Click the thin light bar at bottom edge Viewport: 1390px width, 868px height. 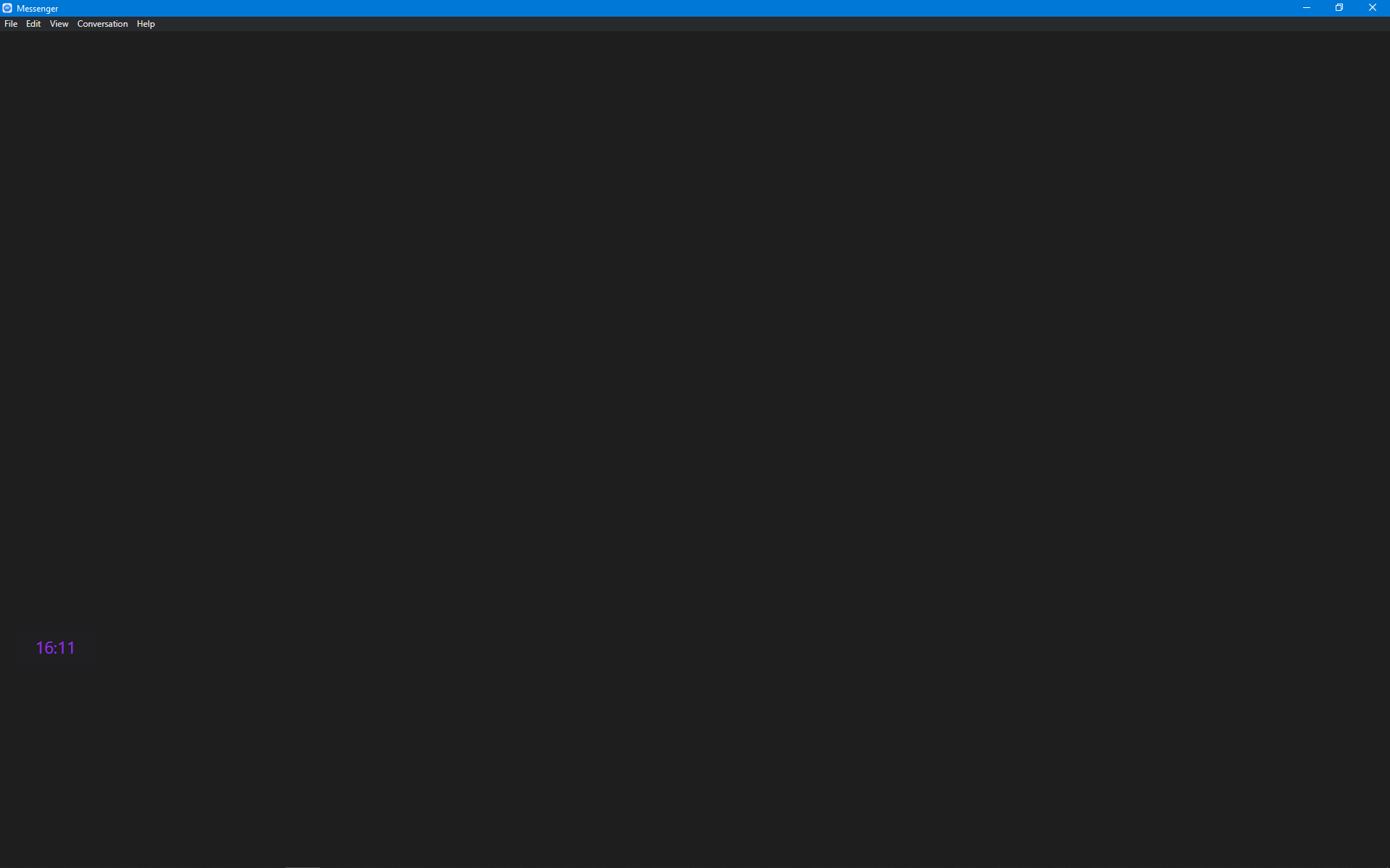[x=302, y=867]
